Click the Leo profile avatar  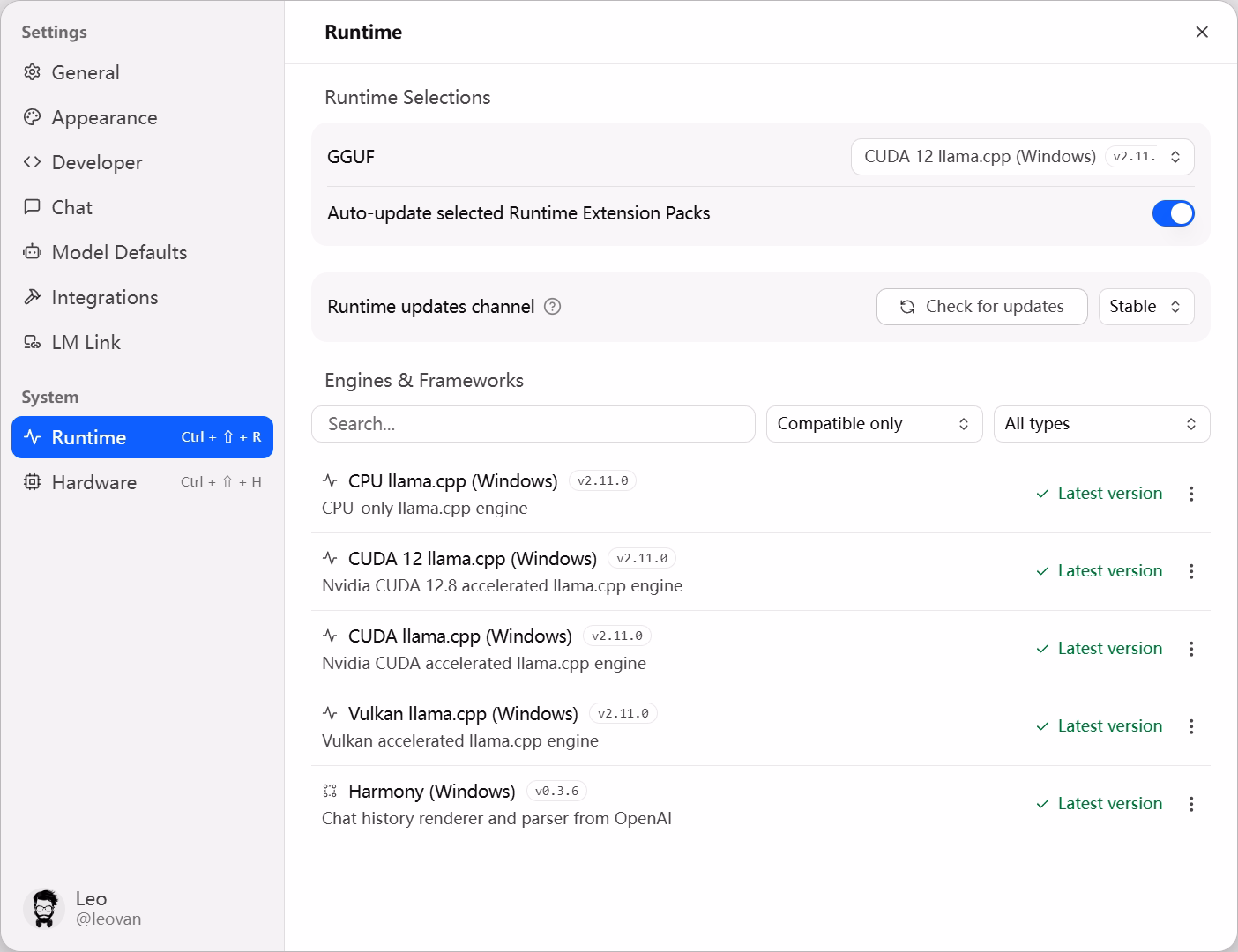(43, 909)
